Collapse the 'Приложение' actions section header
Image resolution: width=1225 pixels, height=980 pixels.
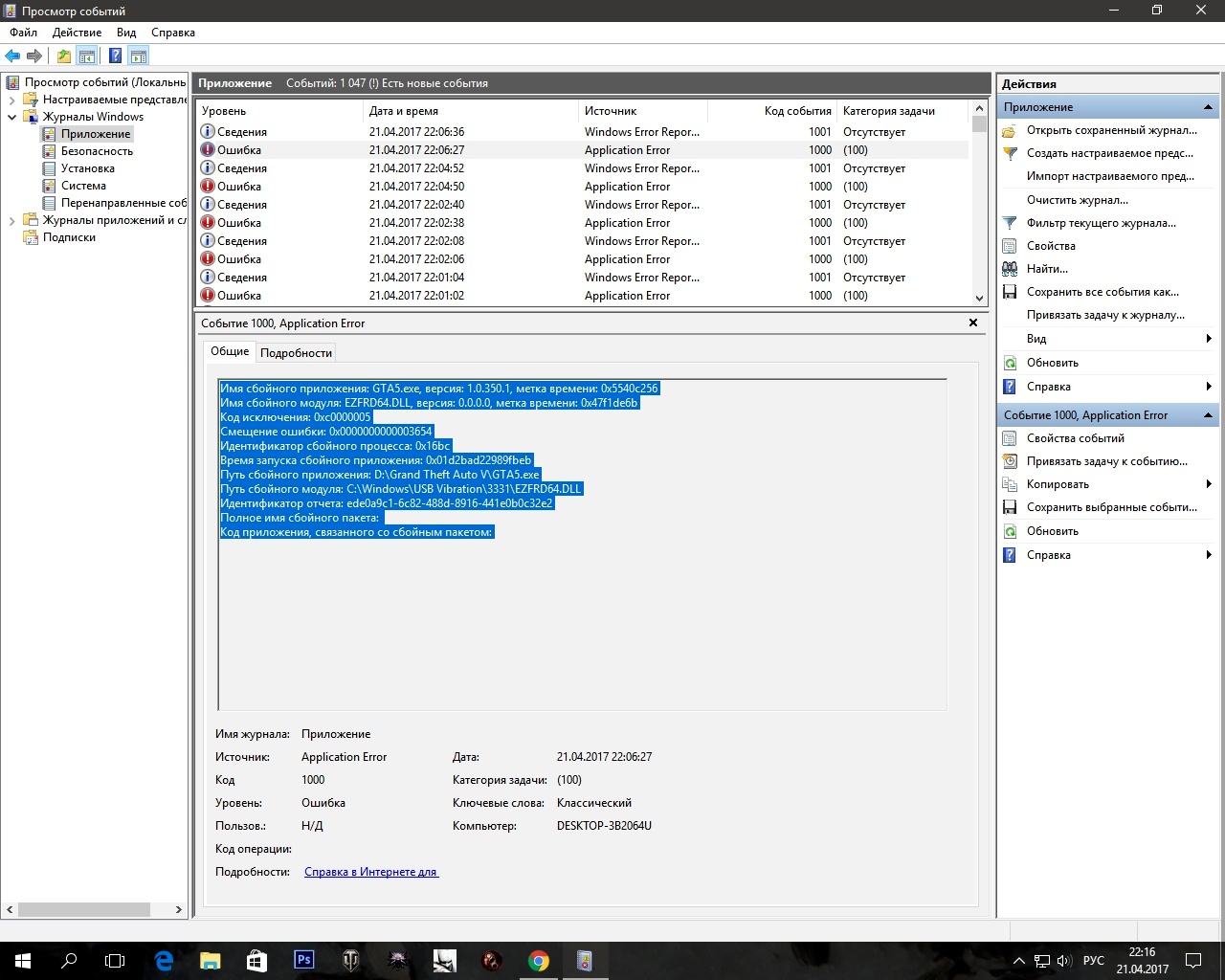click(x=1208, y=107)
